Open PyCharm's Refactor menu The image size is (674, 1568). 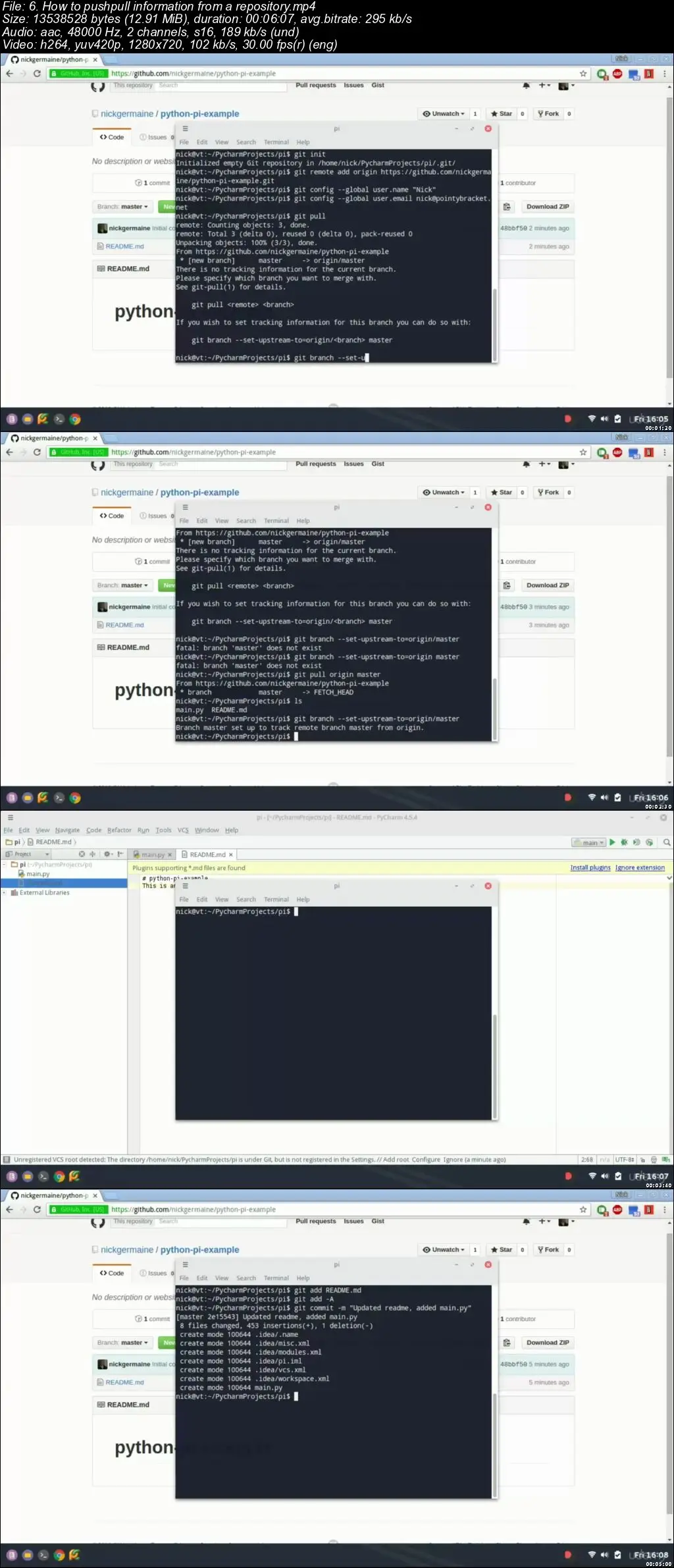[x=119, y=830]
